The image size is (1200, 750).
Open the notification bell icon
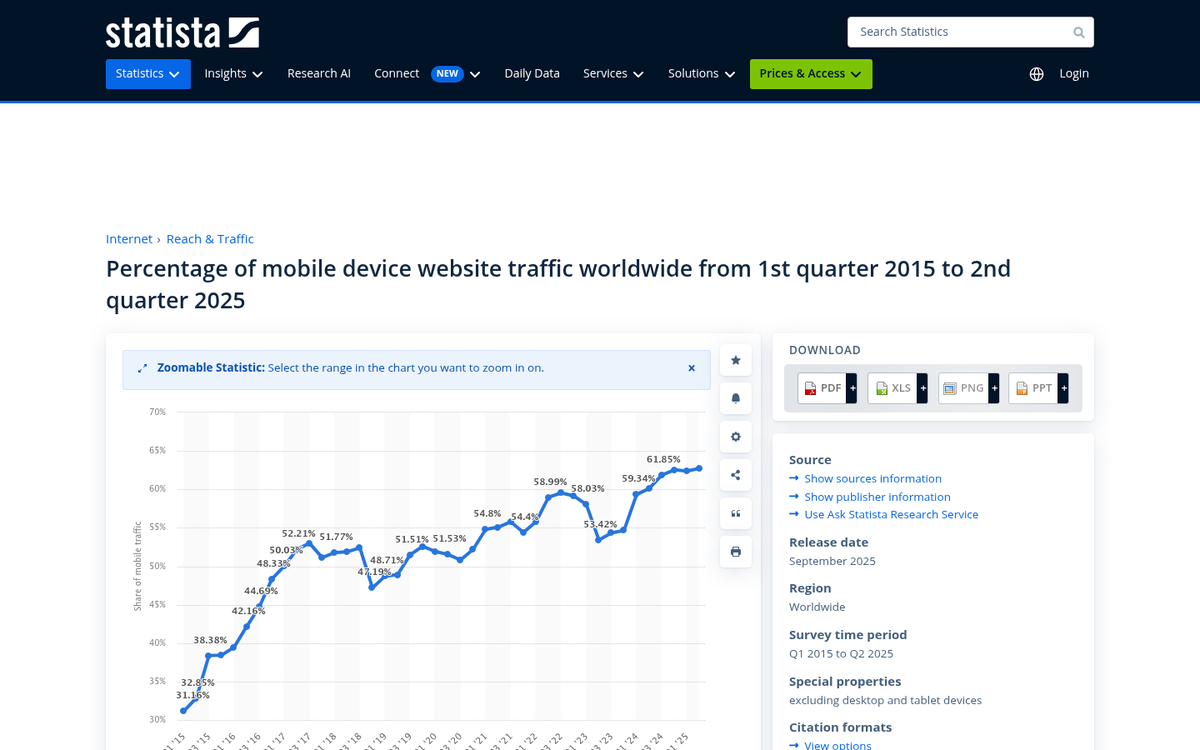tap(735, 398)
